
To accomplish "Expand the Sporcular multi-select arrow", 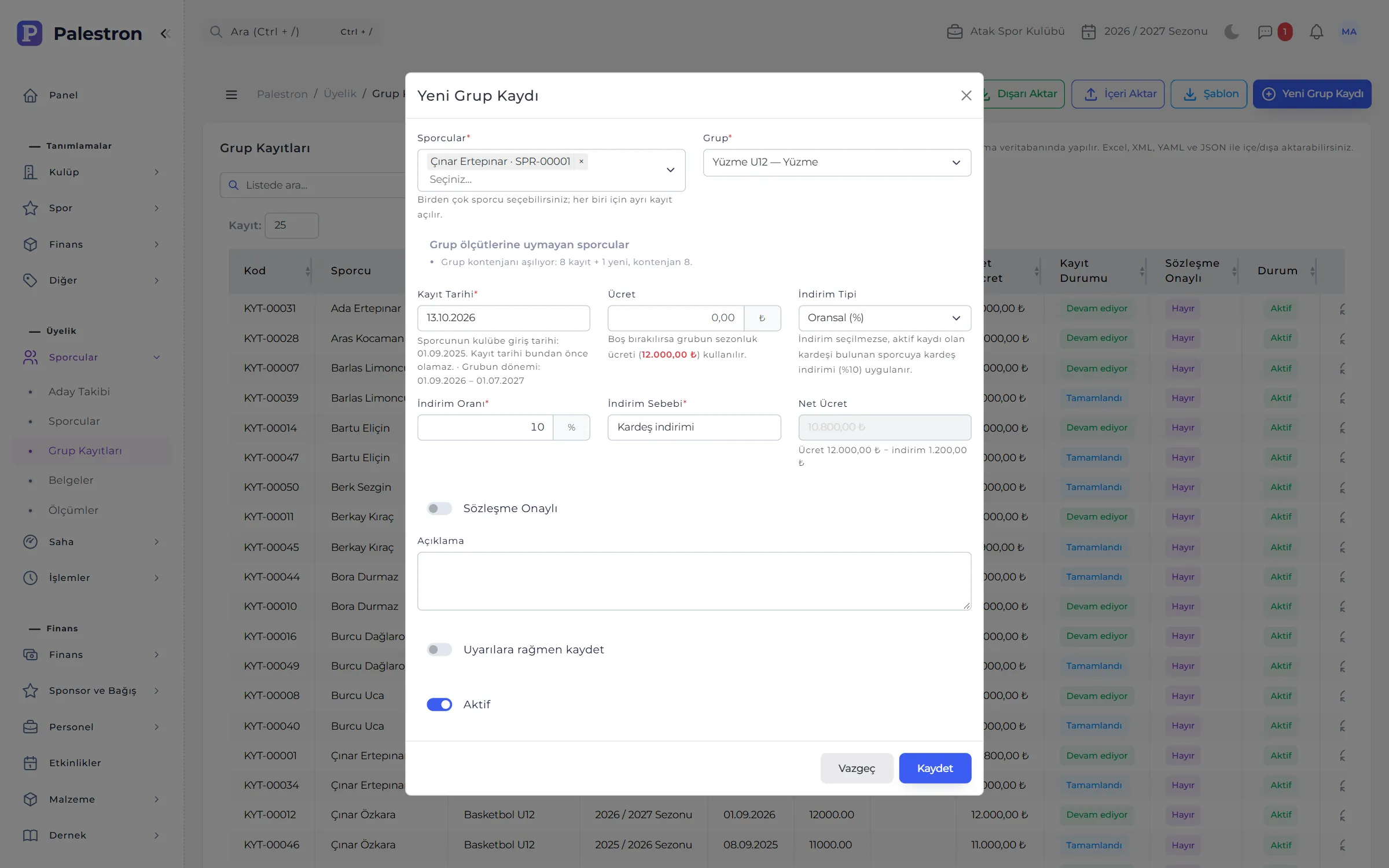I will (x=670, y=170).
